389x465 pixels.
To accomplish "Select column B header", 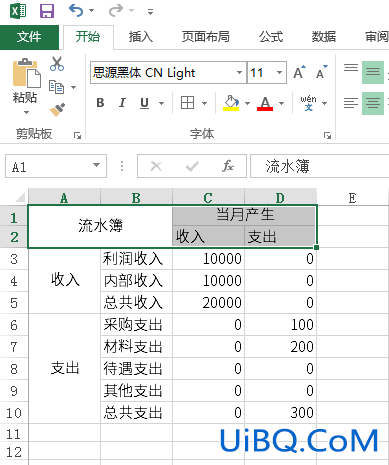I will [136, 198].
